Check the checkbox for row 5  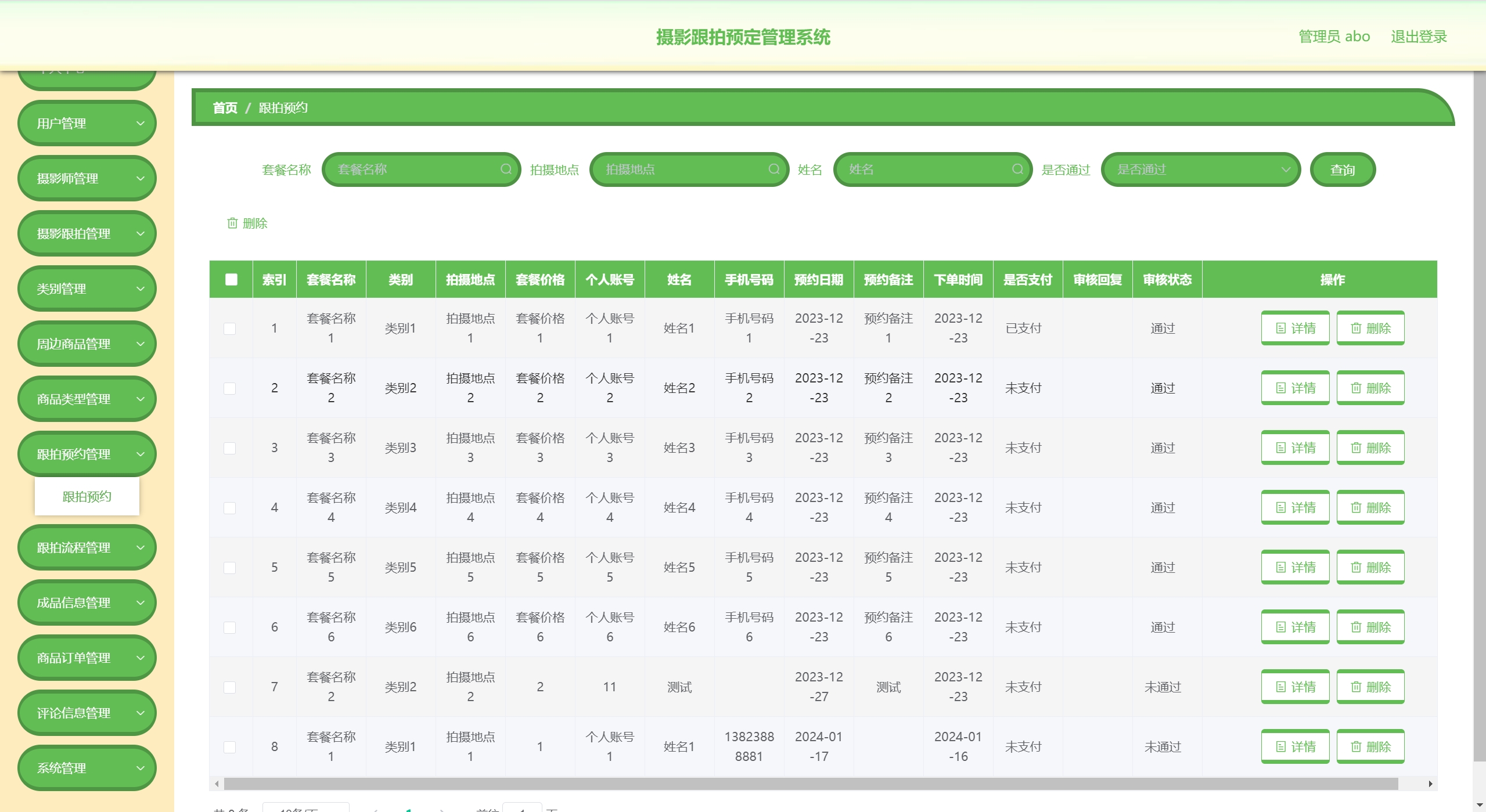pyautogui.click(x=230, y=568)
